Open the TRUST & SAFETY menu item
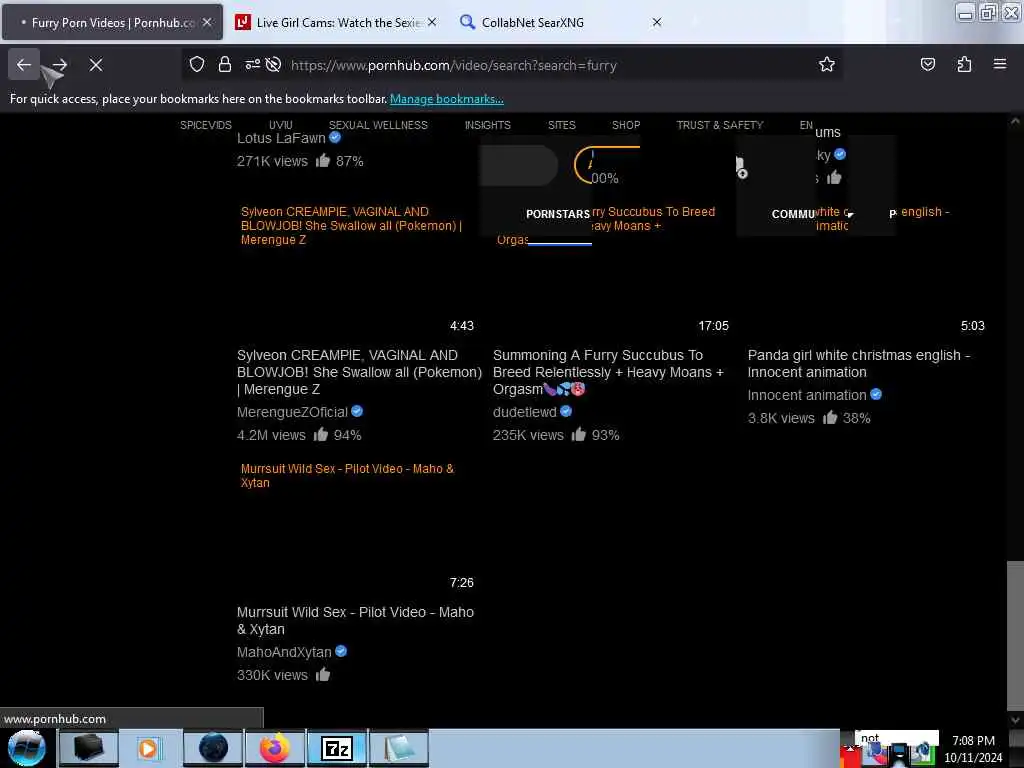This screenshot has width=1024, height=768. coord(720,125)
